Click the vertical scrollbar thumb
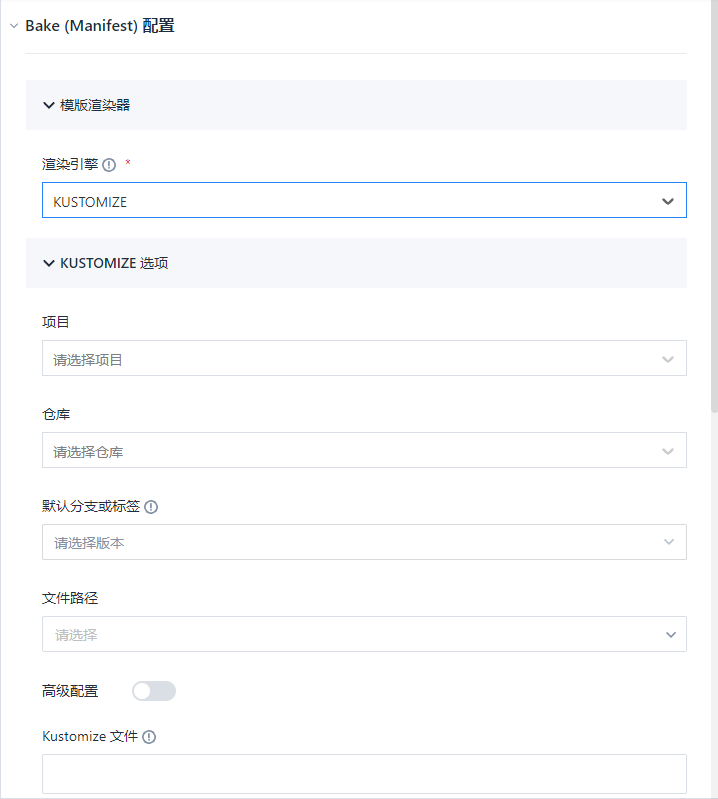Screen dimensions: 718x799 pyautogui.click(x=714, y=206)
